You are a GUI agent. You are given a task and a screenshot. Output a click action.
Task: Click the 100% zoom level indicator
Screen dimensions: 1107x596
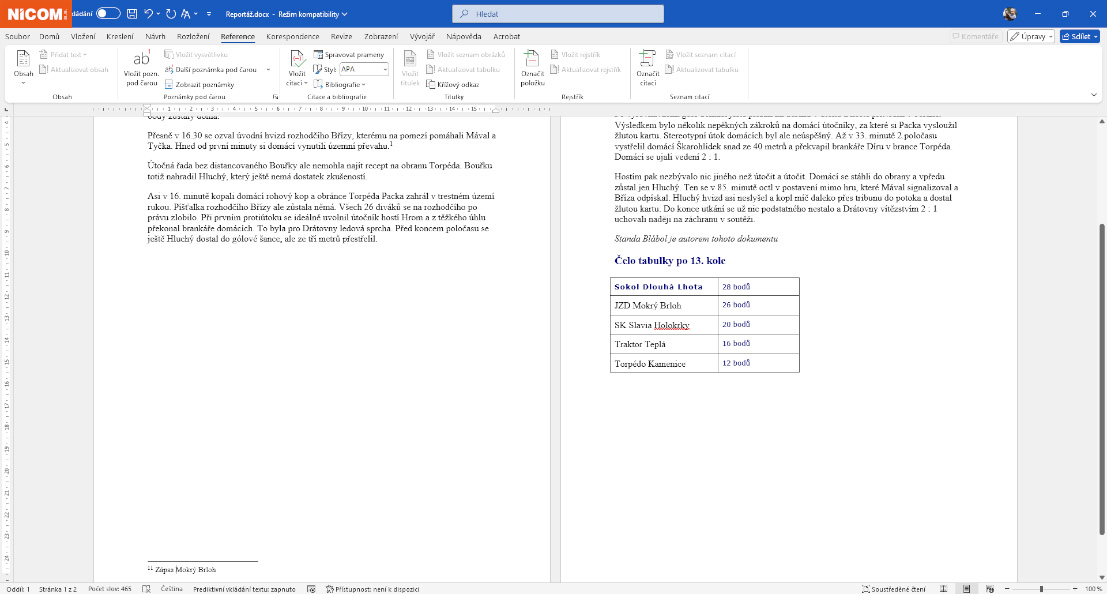pyautogui.click(x=1093, y=590)
